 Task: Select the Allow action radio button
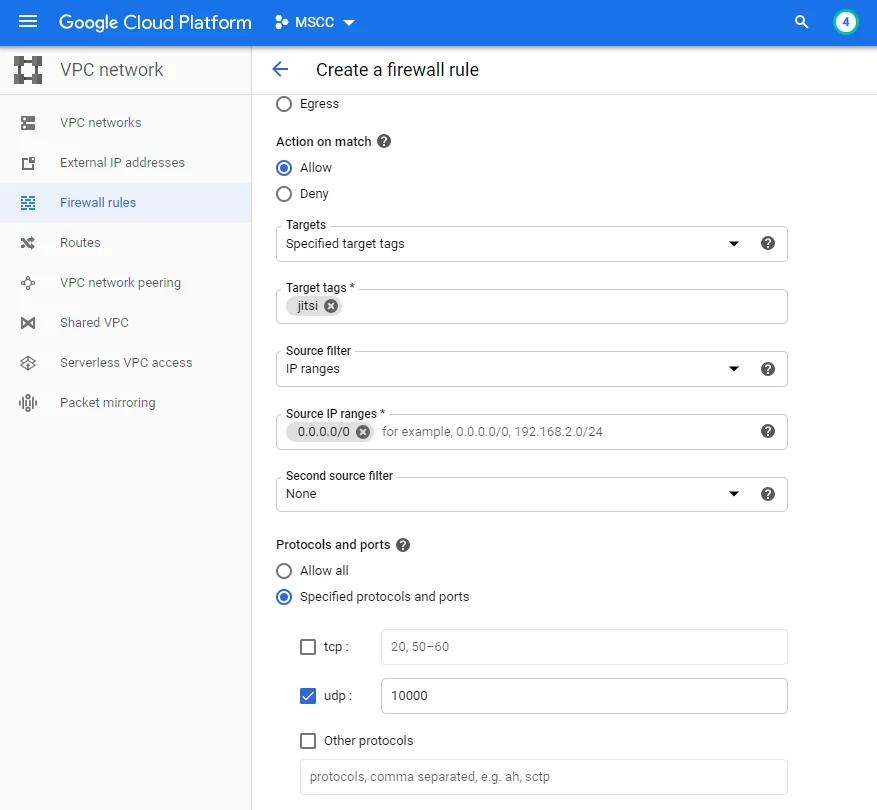[x=284, y=168]
